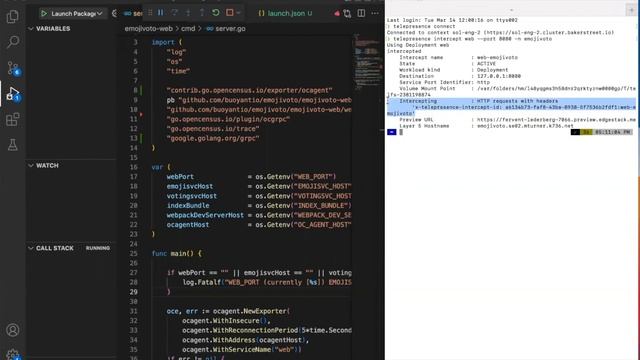640x360 pixels.
Task: Click the RUNNING status in Call Stack
Action: [98, 248]
